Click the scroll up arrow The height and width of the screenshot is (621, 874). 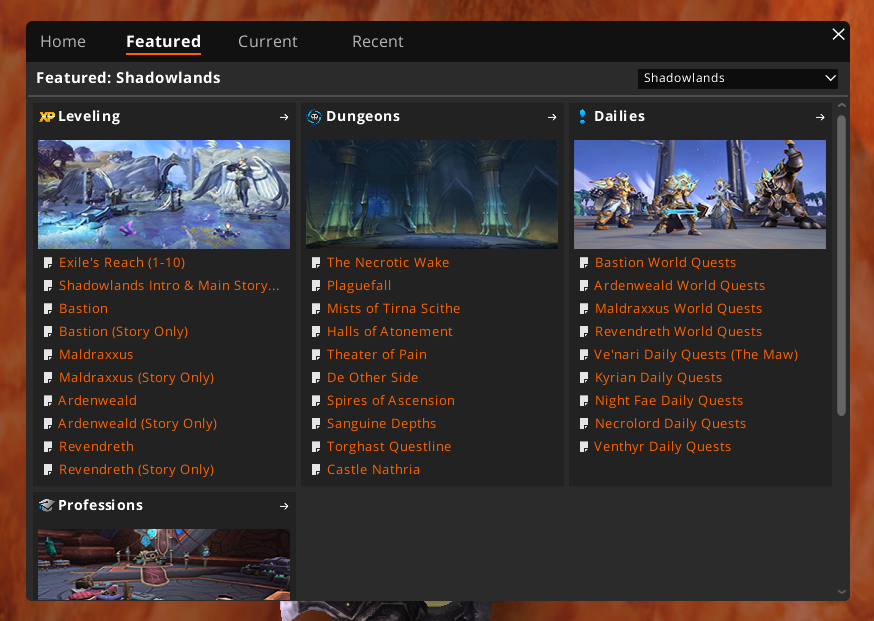(x=842, y=105)
